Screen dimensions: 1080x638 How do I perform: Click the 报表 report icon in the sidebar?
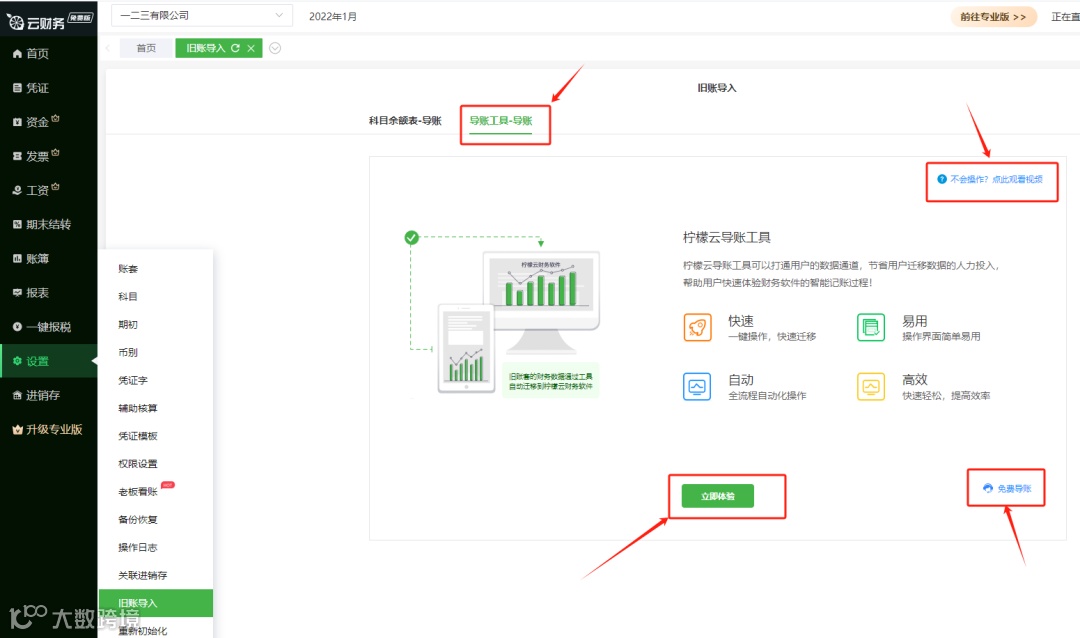[17, 293]
